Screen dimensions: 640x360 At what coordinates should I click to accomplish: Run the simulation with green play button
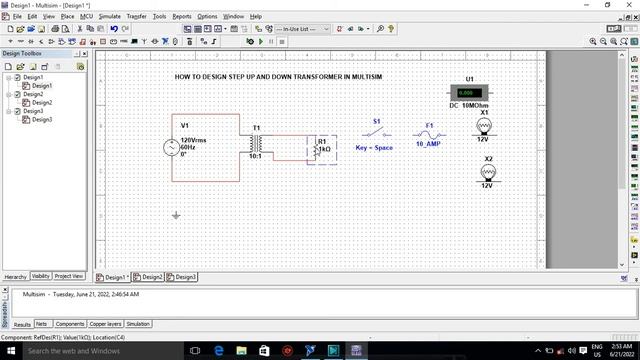coord(261,42)
